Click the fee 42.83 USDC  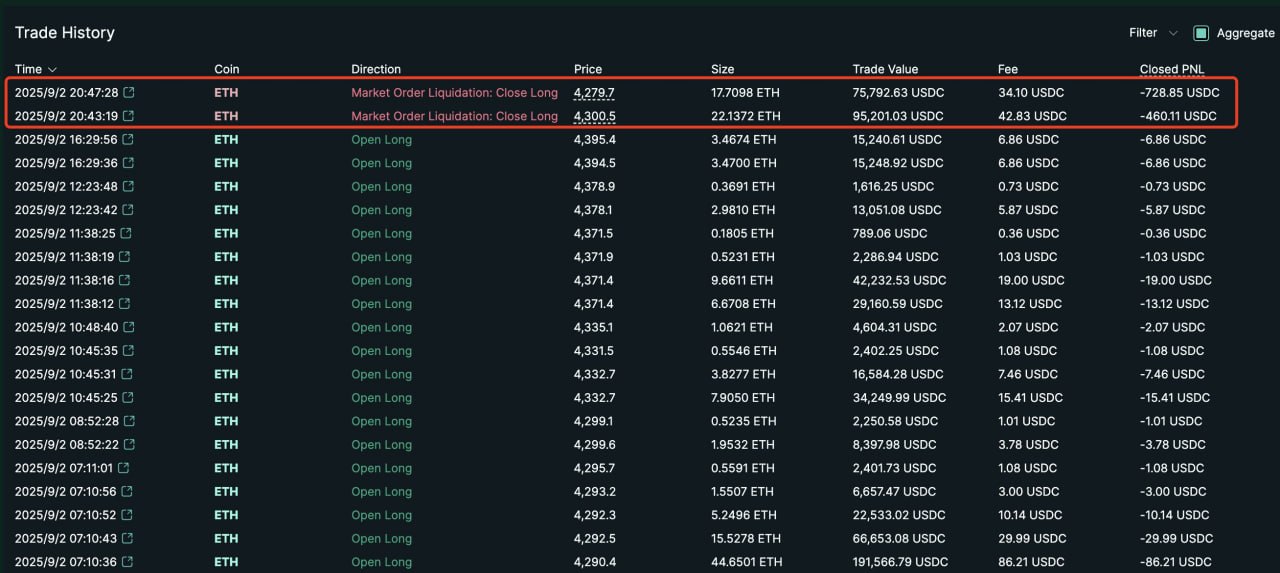1032,116
